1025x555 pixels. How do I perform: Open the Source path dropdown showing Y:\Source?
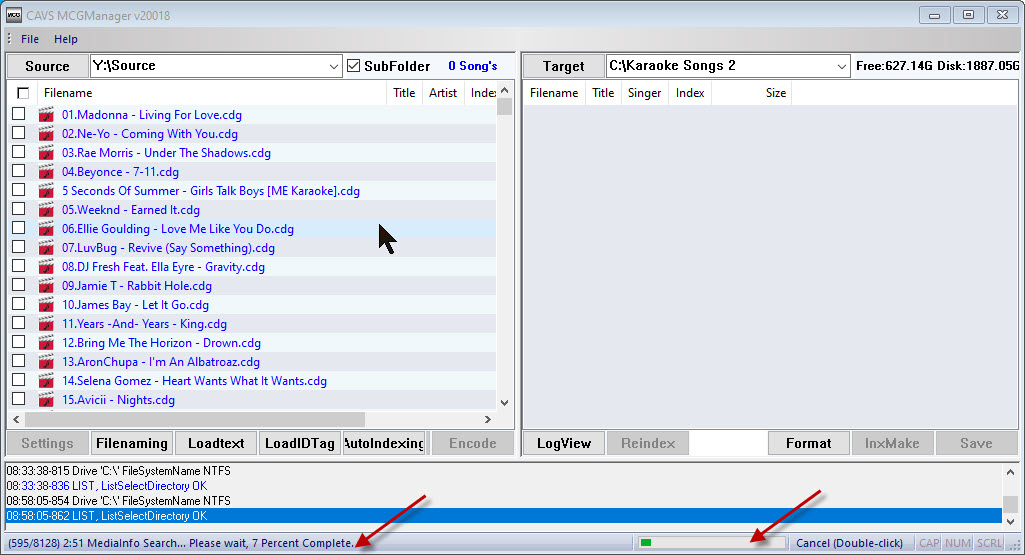pos(333,66)
